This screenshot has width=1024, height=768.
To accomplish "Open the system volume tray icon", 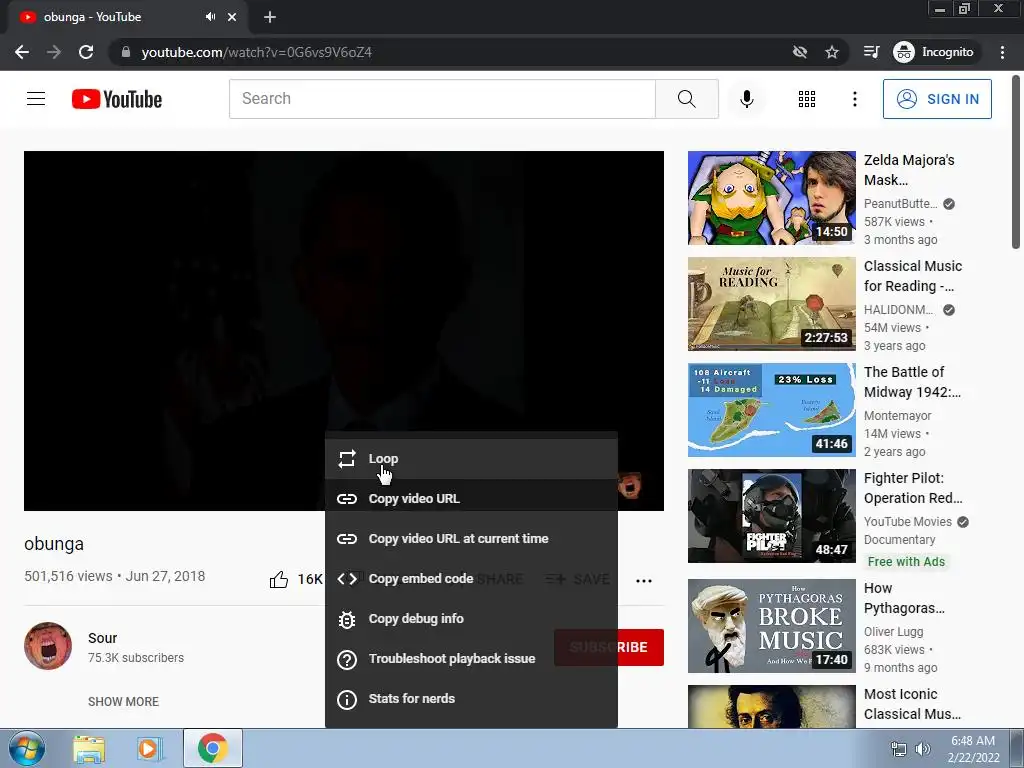I will click(923, 749).
